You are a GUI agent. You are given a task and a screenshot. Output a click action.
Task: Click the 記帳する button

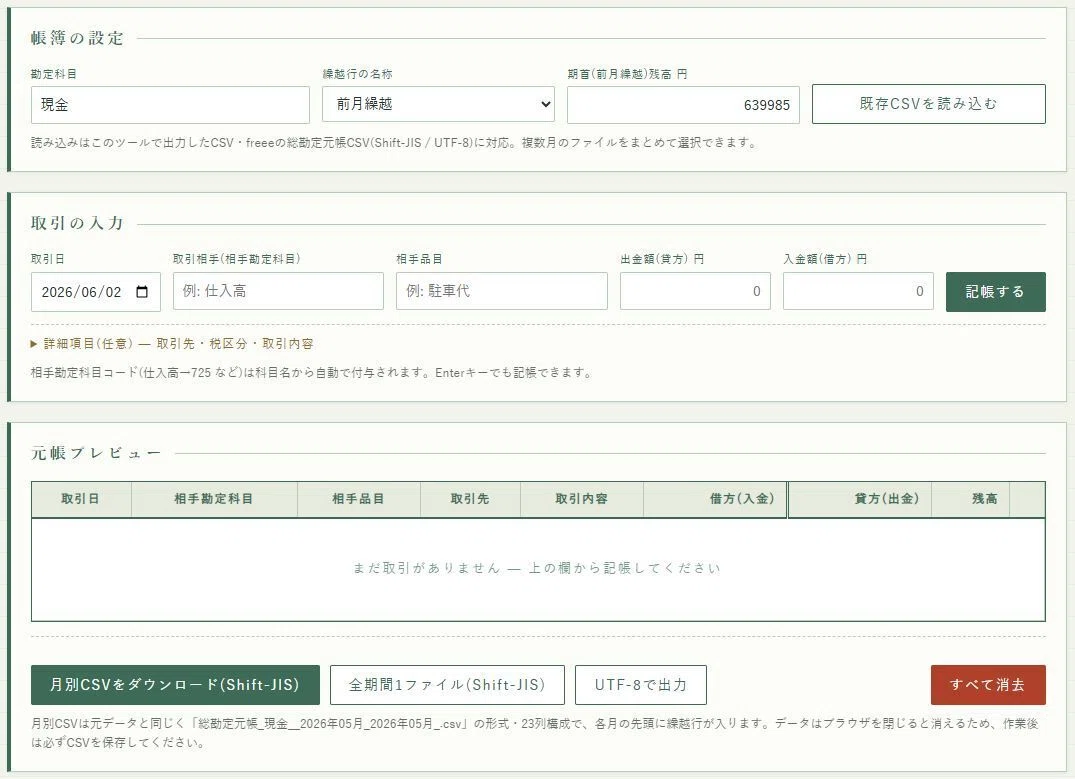click(995, 291)
